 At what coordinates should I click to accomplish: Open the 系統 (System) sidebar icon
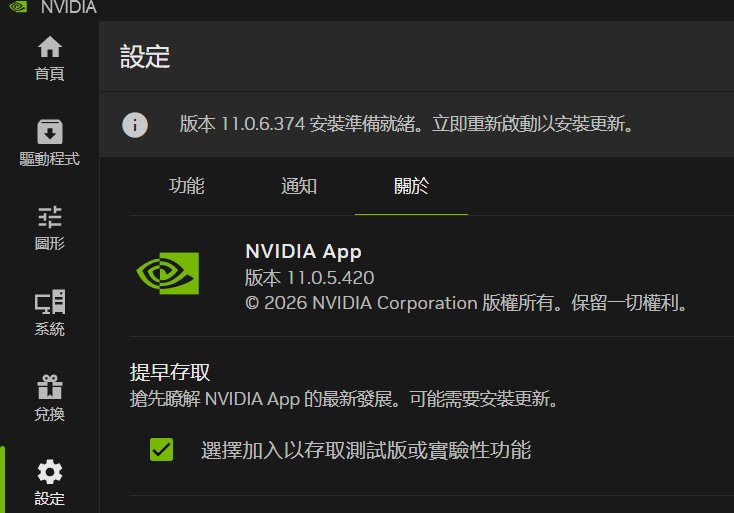[49, 302]
